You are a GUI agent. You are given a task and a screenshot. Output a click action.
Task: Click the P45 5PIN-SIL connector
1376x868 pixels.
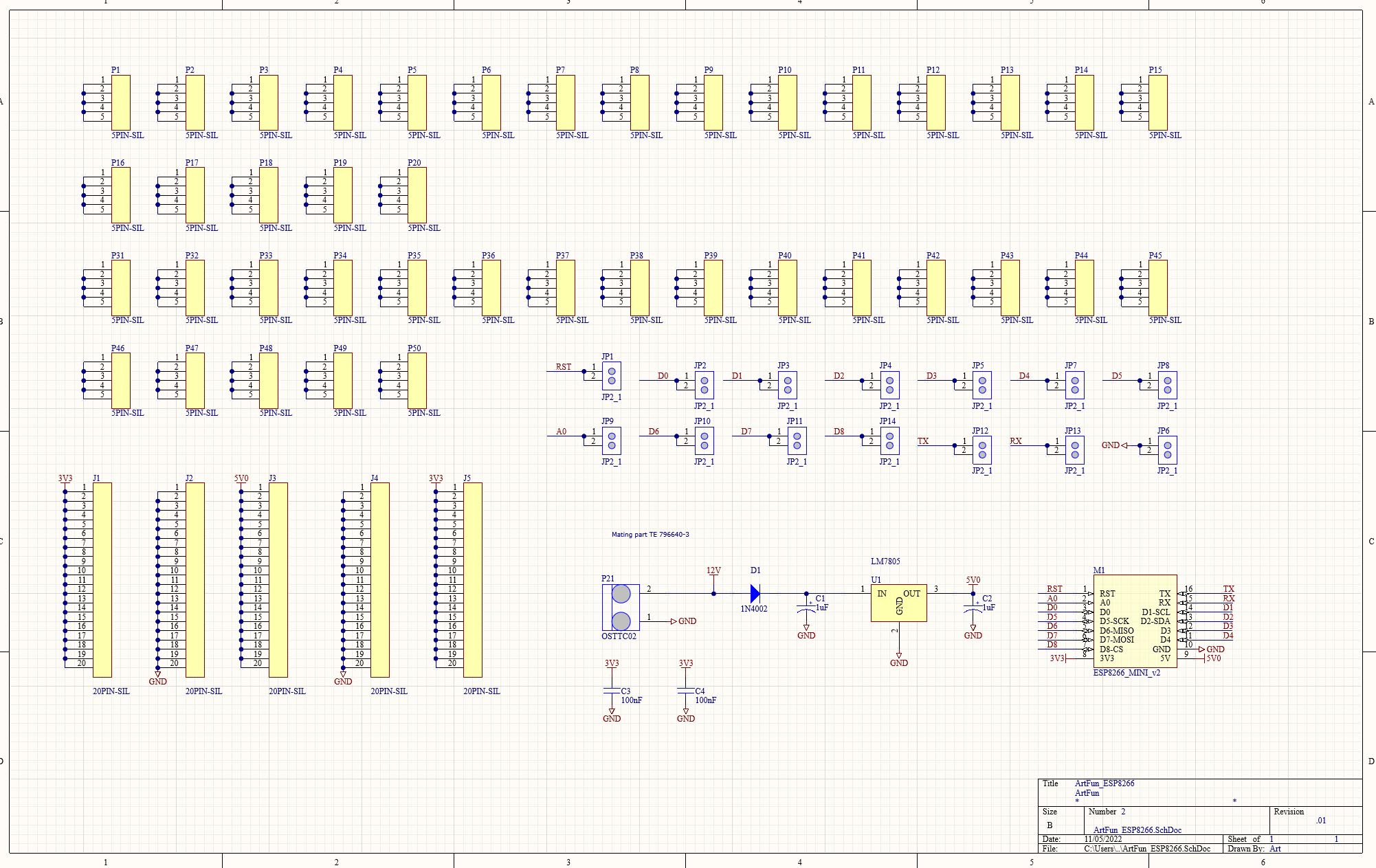[x=1158, y=288]
